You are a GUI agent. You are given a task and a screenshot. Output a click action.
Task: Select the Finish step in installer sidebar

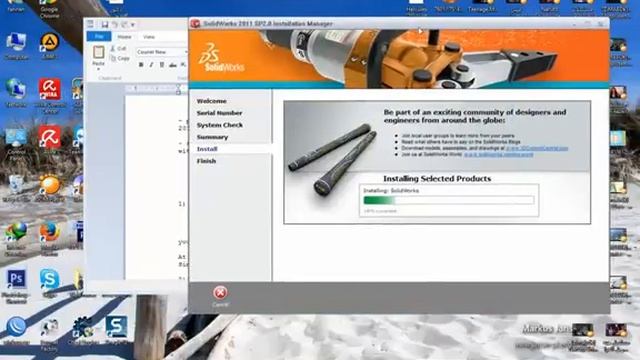(x=206, y=161)
